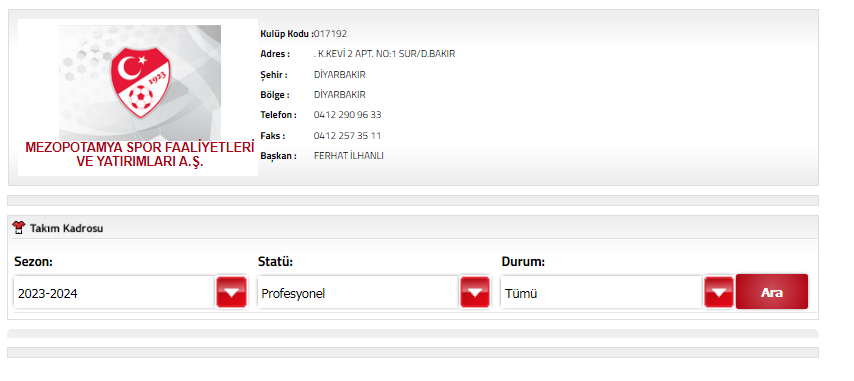Click the Bölge value DİYARBAKIR
This screenshot has height=381, width=854.
coord(340,95)
